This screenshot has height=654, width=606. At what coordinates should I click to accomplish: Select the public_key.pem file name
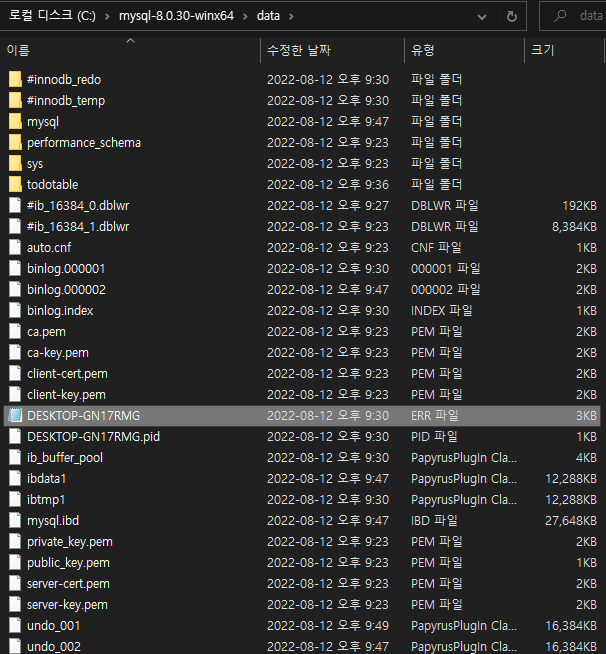click(68, 562)
